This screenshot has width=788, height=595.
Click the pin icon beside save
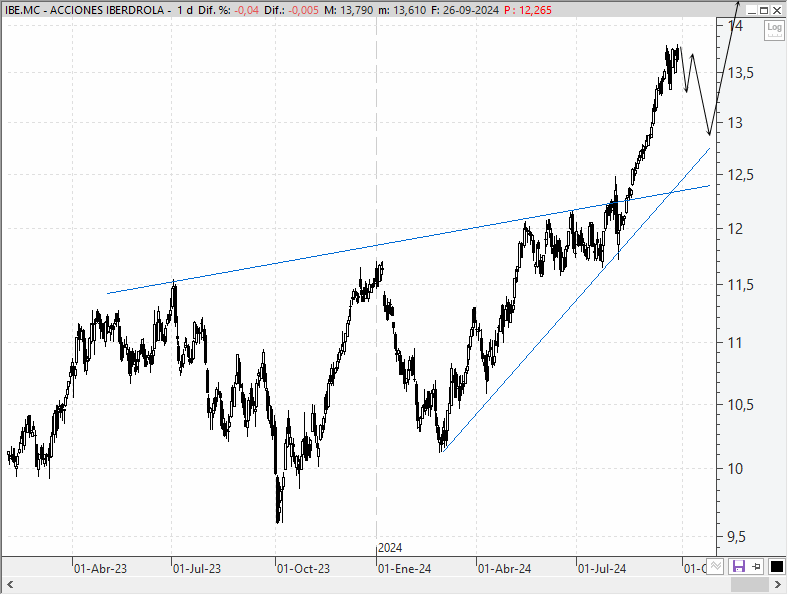756,567
